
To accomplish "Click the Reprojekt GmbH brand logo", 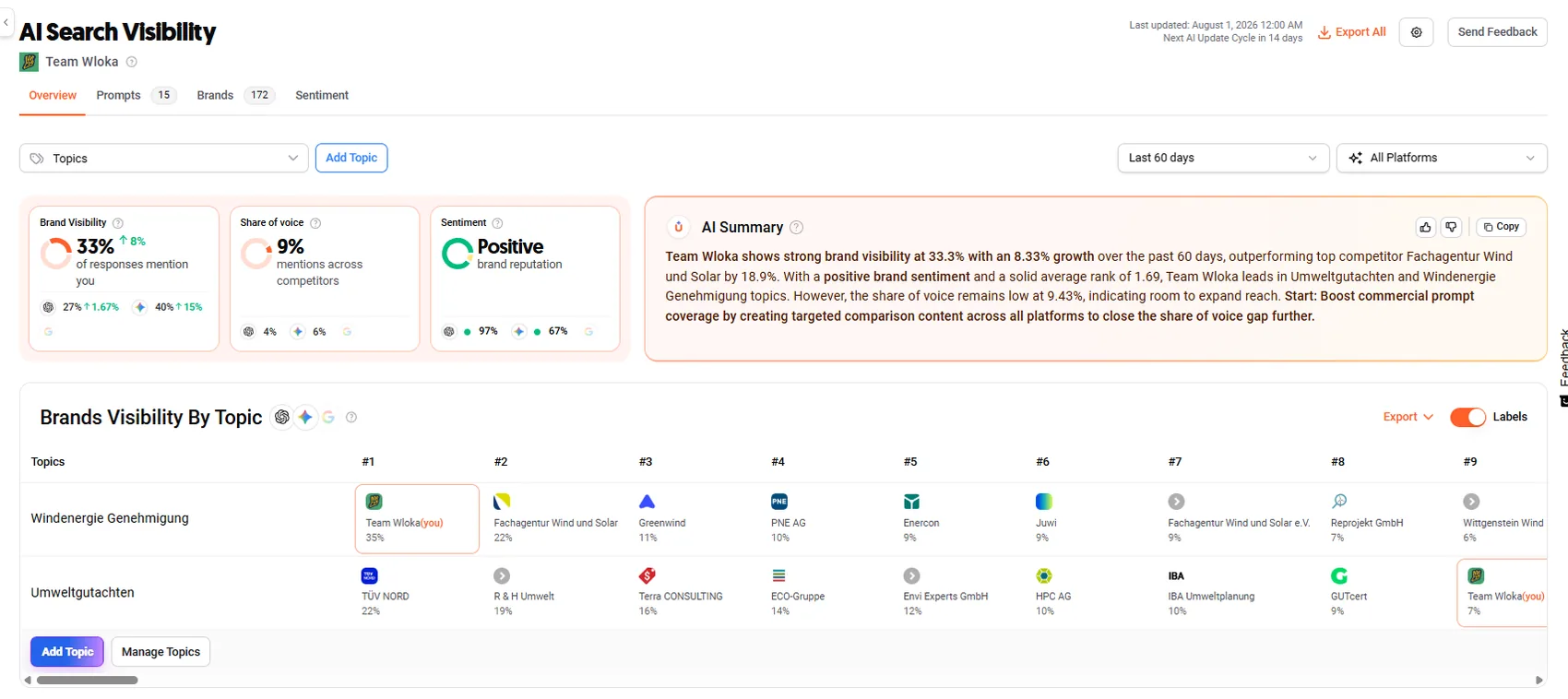I will 1339,502.
